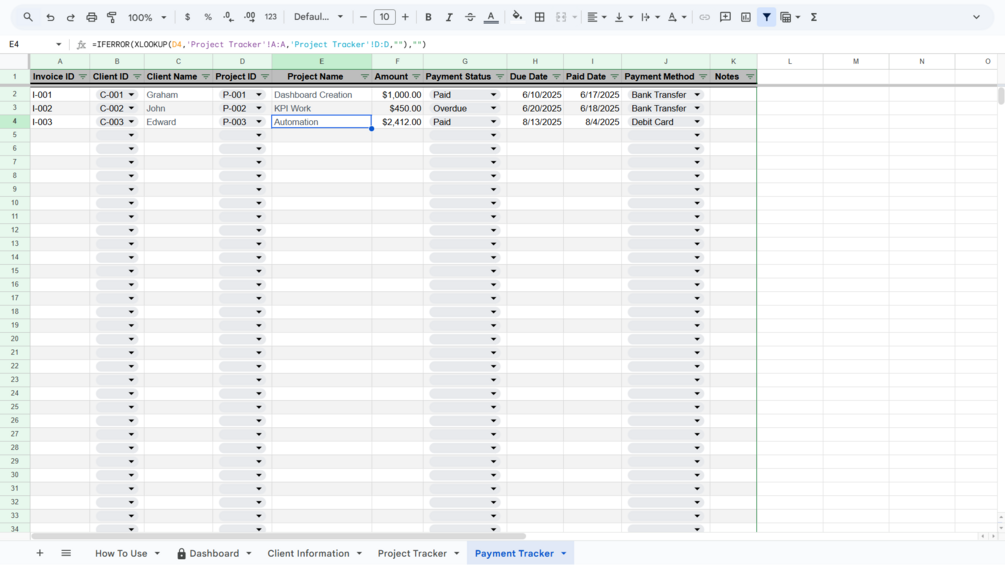Open the text color picker
The image size is (1005, 565).
pos(491,17)
